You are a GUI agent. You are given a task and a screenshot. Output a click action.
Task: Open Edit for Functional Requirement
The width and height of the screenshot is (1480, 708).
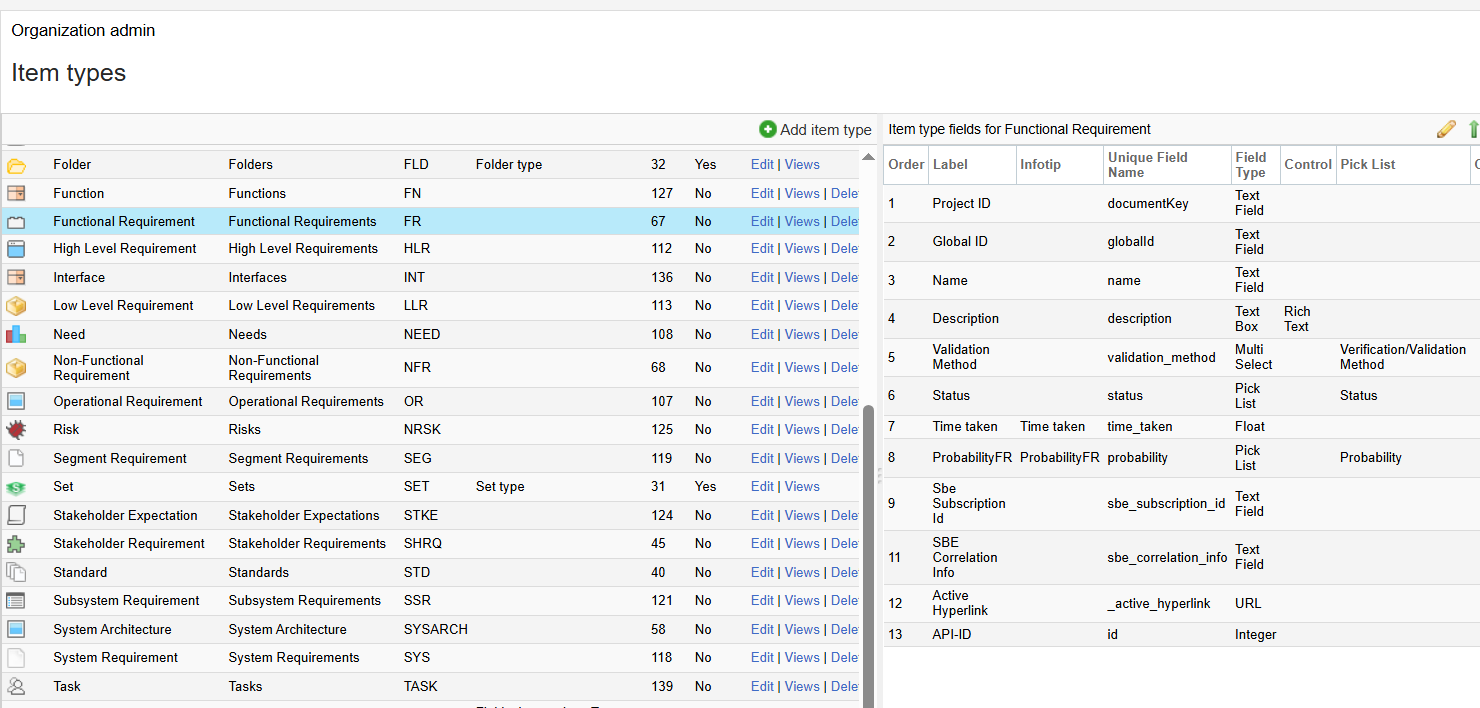762,222
